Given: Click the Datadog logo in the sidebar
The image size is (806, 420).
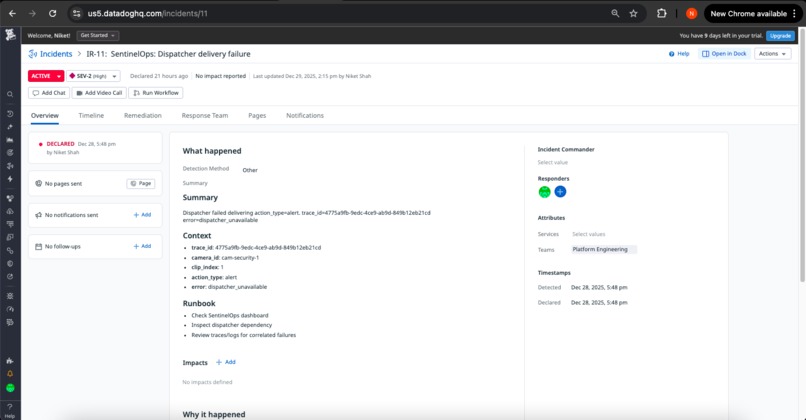Looking at the screenshot, I should 10,35.
